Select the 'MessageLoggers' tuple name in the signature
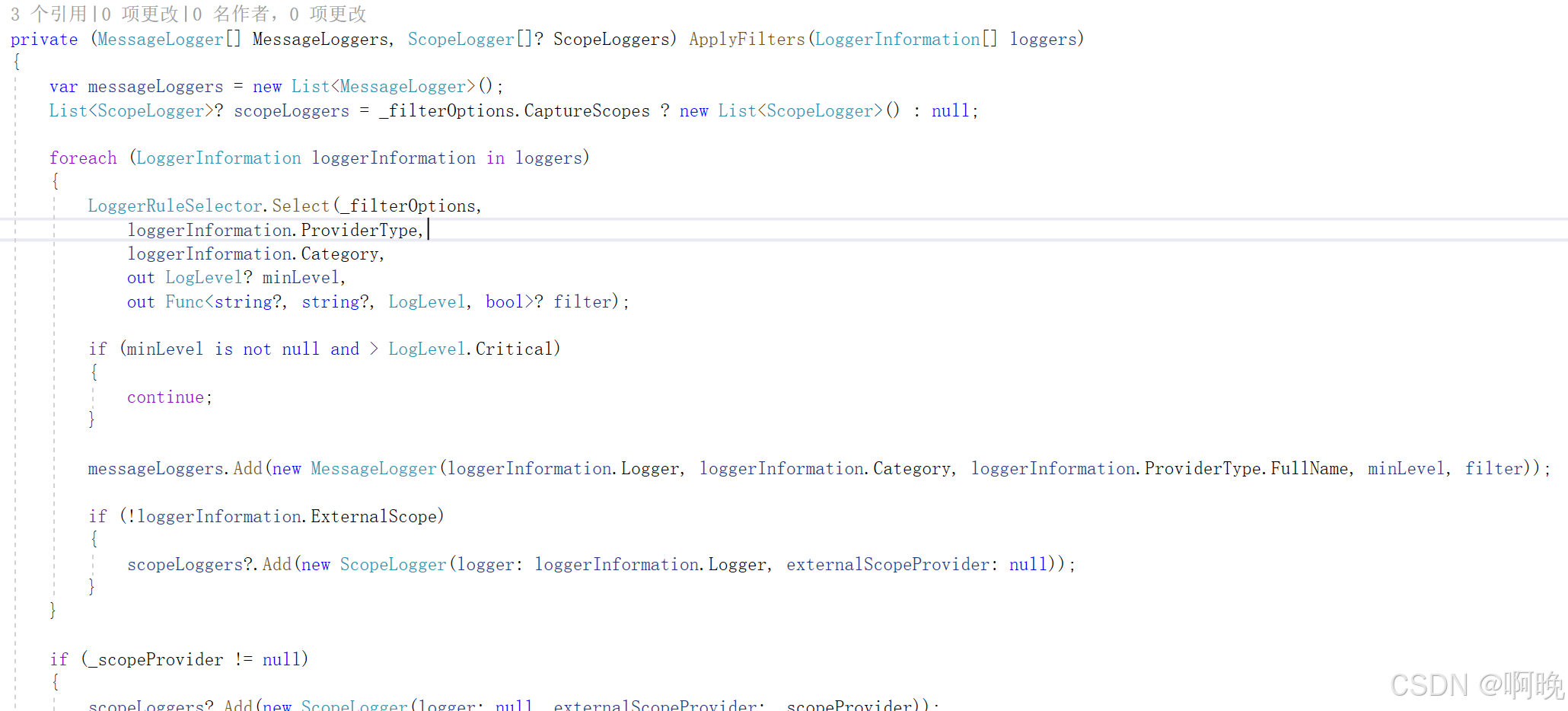Viewport: 1568px width, 711px height. pos(320,40)
